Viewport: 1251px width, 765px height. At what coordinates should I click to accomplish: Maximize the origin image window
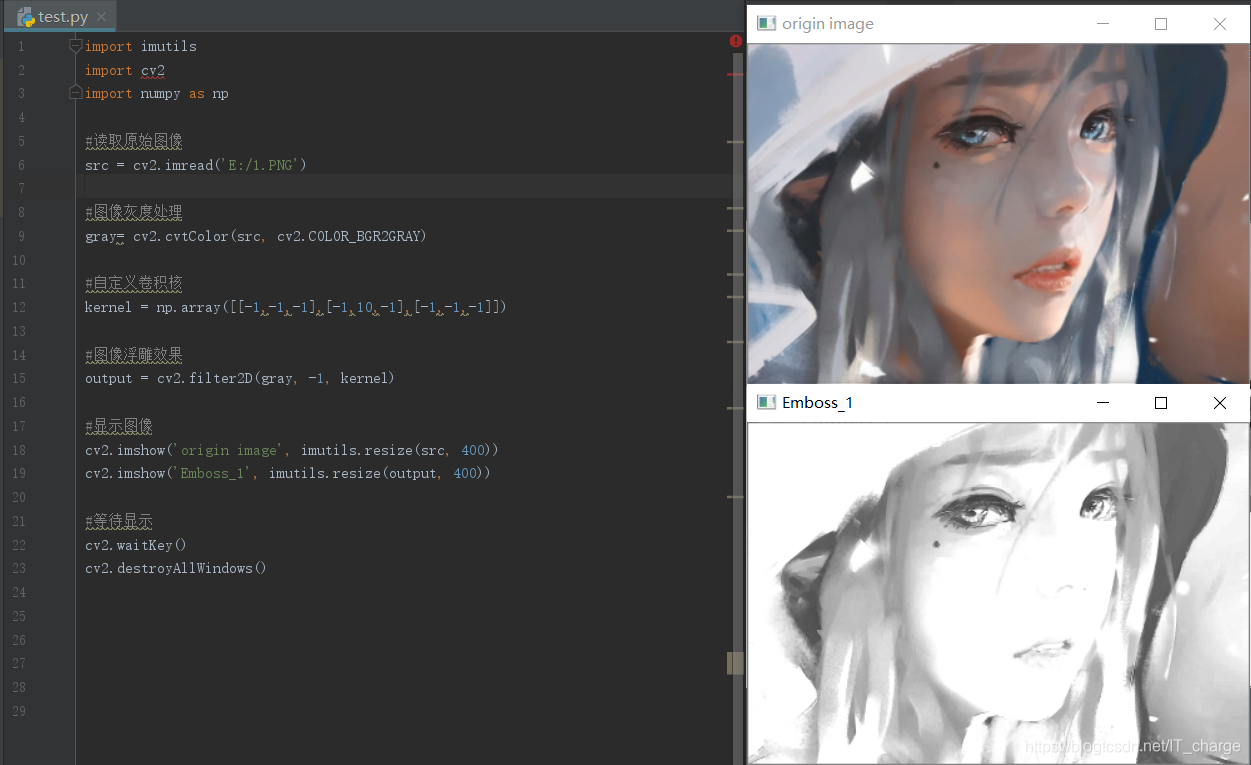(x=1161, y=24)
